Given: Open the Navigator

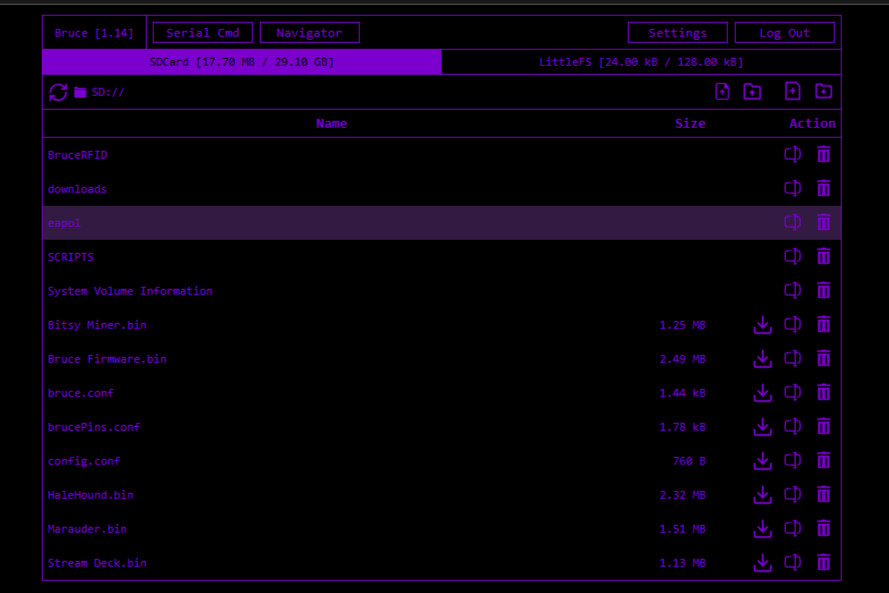Looking at the screenshot, I should click(x=310, y=33).
